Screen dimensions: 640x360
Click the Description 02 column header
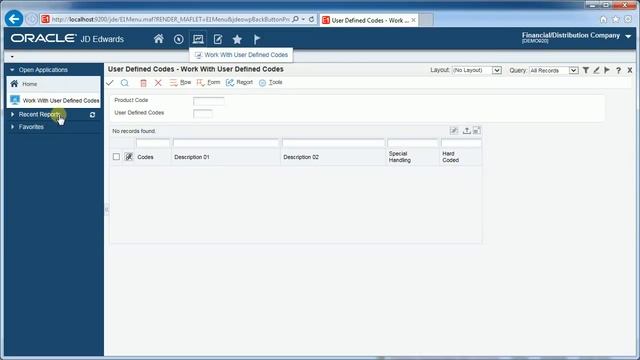(x=301, y=157)
